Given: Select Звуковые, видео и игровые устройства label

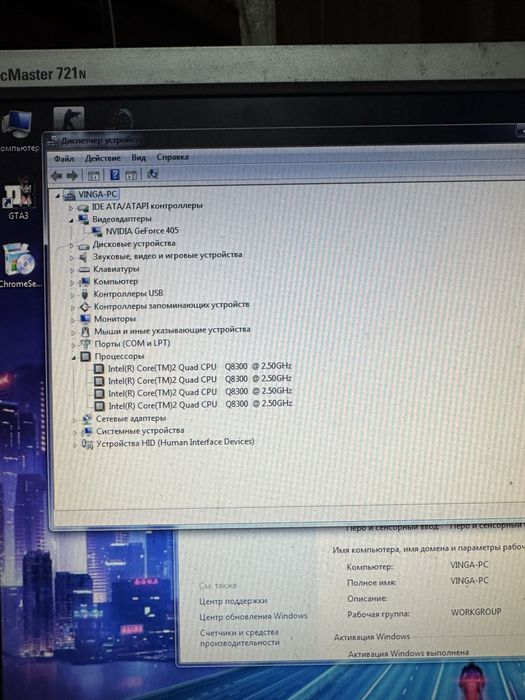Looking at the screenshot, I should coord(167,256).
